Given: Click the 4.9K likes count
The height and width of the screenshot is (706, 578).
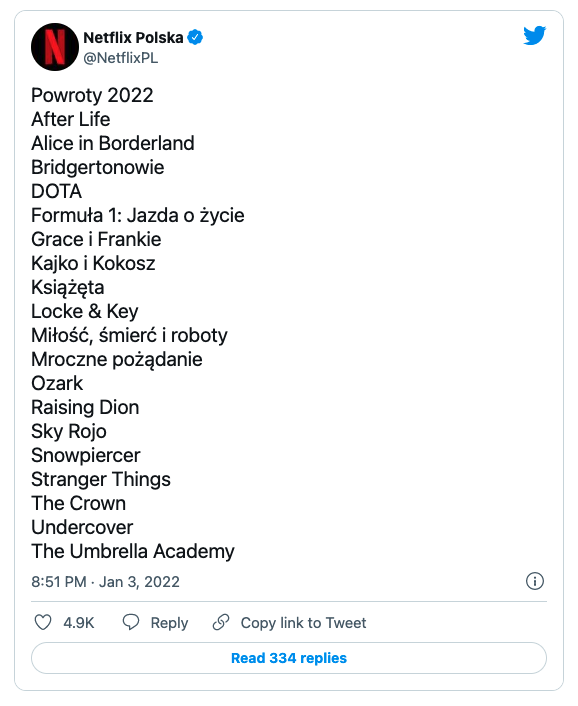Looking at the screenshot, I should pos(79,623).
